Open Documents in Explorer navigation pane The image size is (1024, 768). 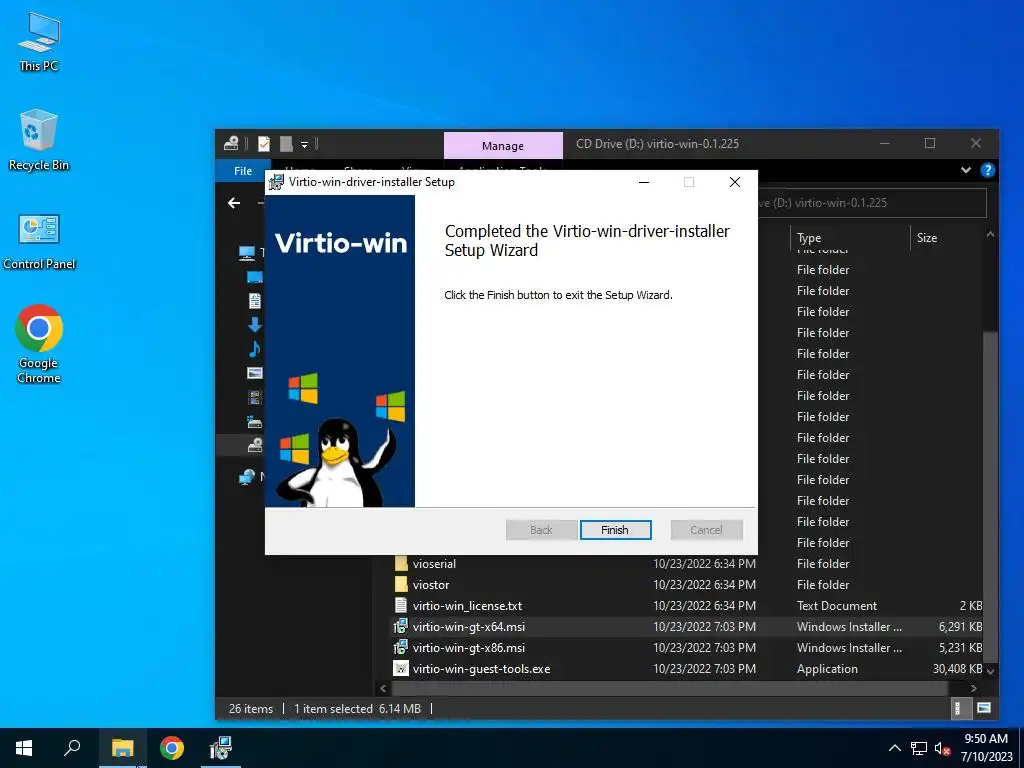(255, 300)
